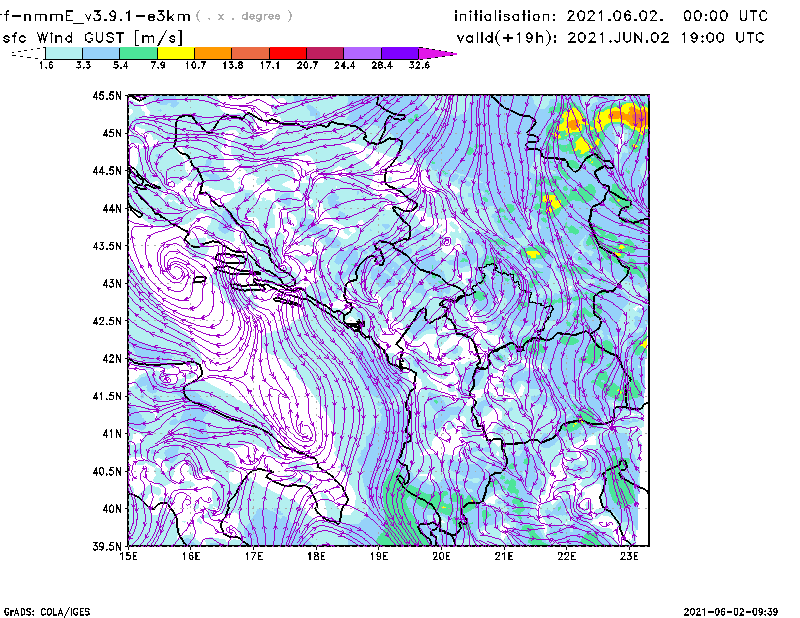Click the "42N" latitude label

tap(112, 358)
